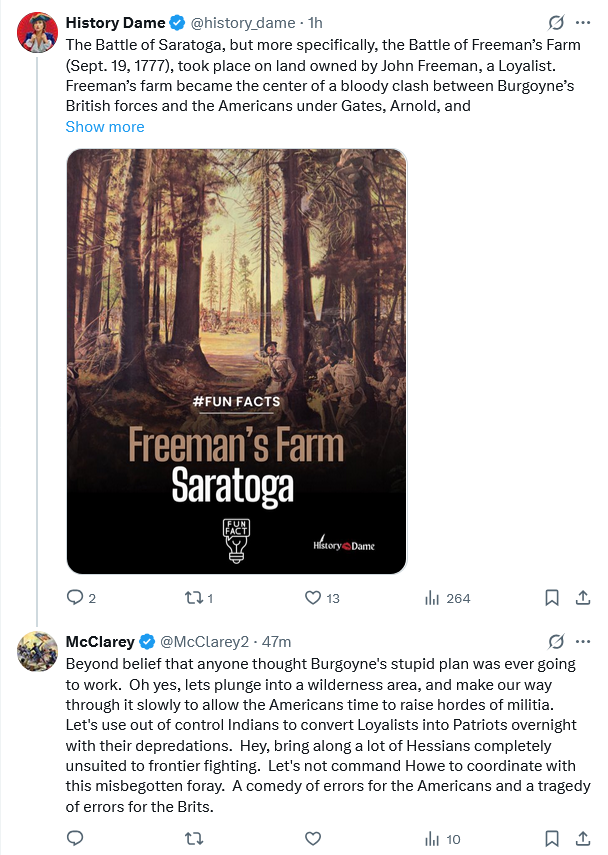This screenshot has width=608, height=855.
Task: Bookmark McClarey's comment
Action: [x=551, y=838]
